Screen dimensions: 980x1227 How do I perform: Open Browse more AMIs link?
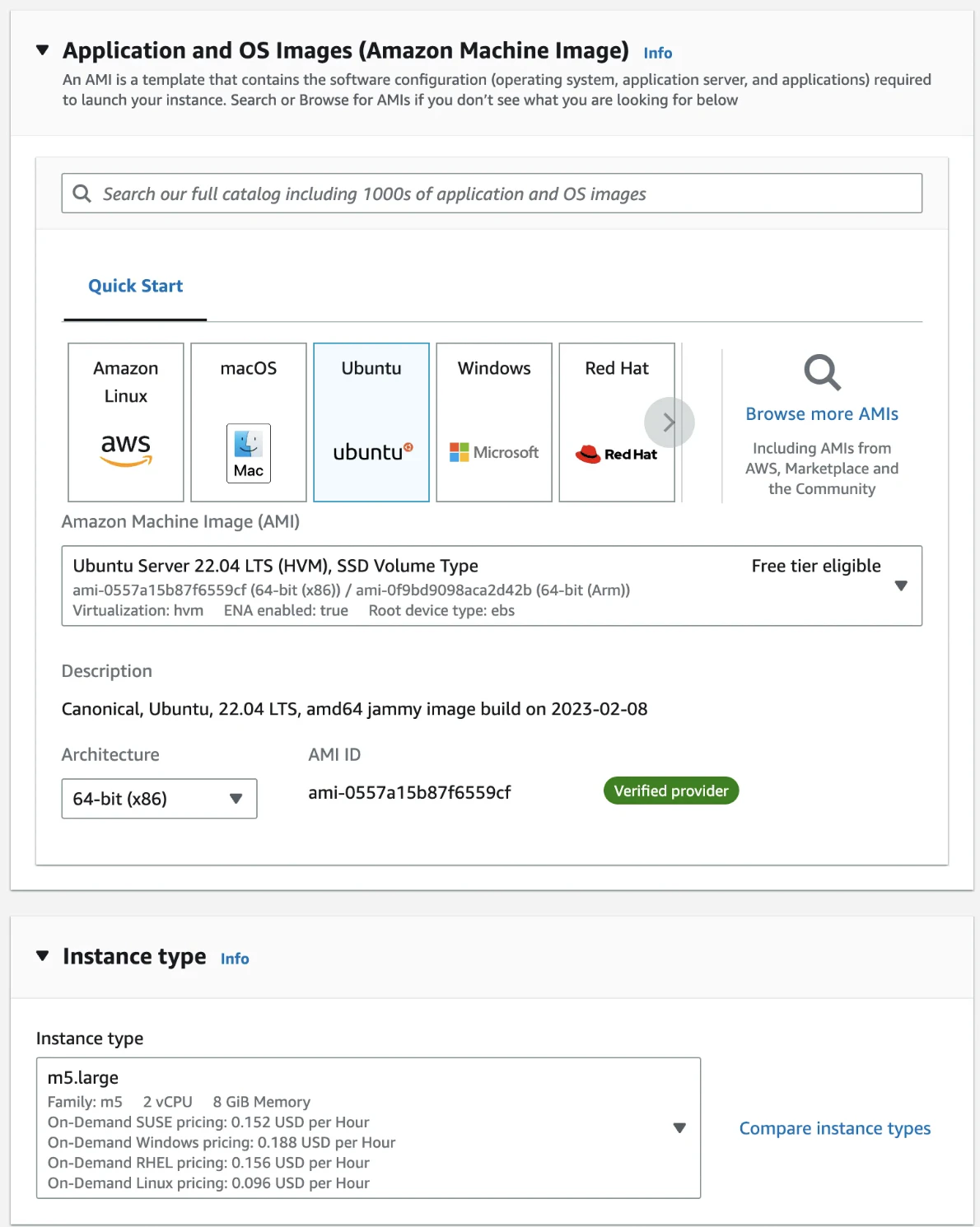[x=822, y=413]
